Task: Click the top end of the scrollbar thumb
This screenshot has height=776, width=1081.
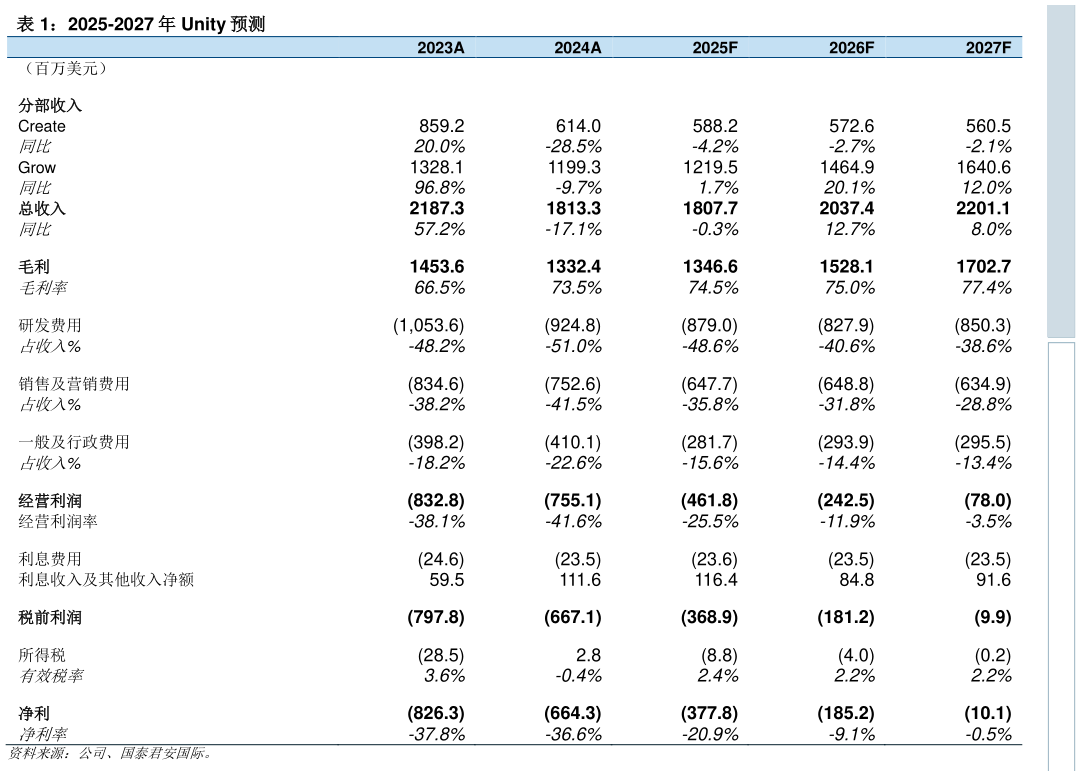Action: point(1060,10)
